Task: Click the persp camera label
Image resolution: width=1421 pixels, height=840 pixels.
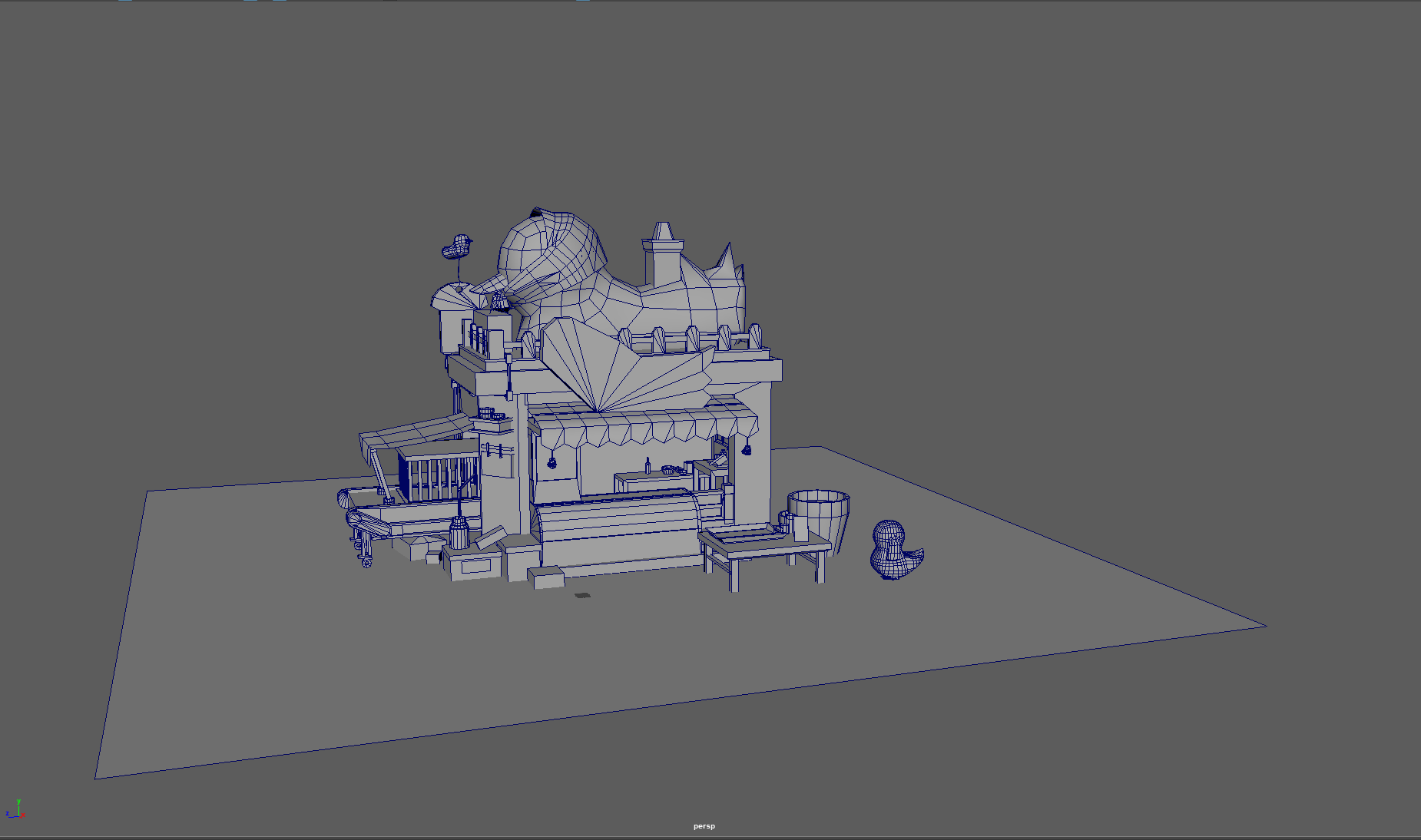Action: 704,826
